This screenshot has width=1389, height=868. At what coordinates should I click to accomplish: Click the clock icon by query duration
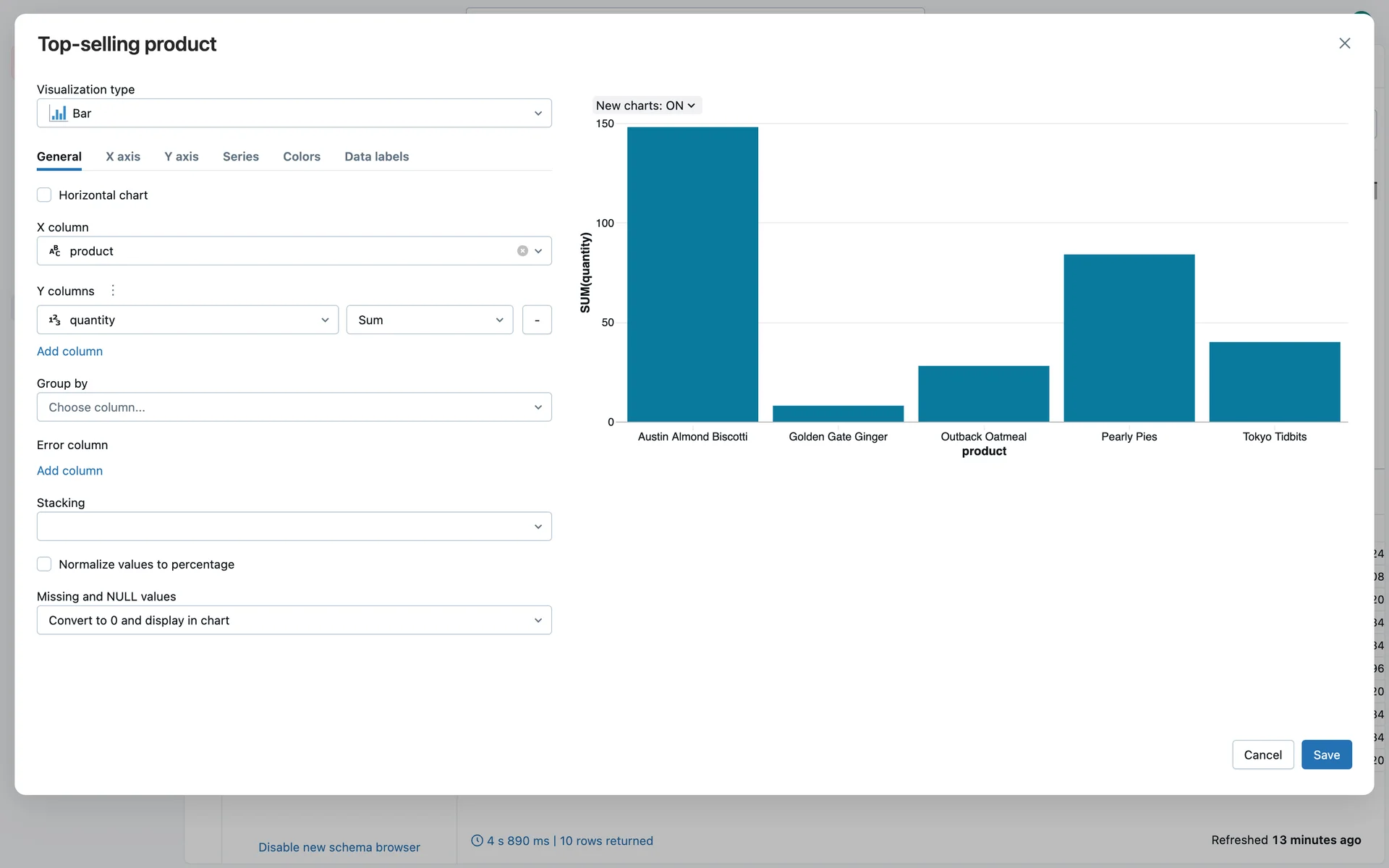(477, 841)
